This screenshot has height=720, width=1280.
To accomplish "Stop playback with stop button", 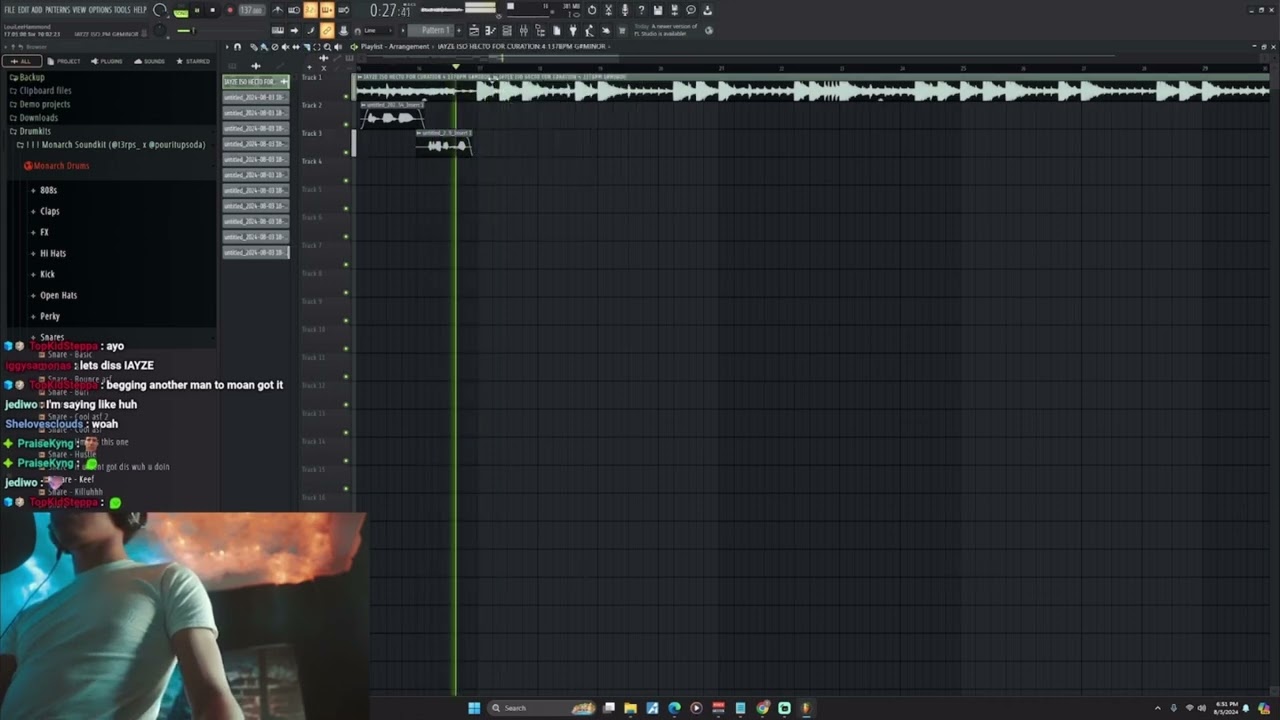I will pos(213,10).
